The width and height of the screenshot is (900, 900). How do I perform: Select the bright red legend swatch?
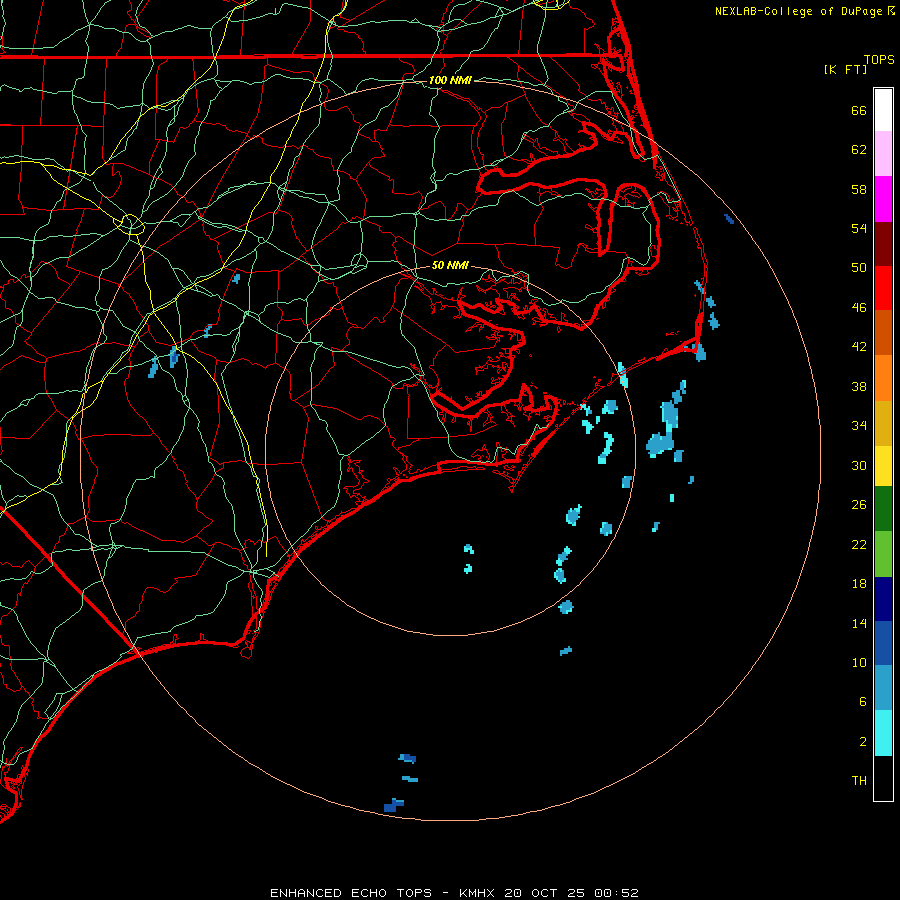[883, 288]
